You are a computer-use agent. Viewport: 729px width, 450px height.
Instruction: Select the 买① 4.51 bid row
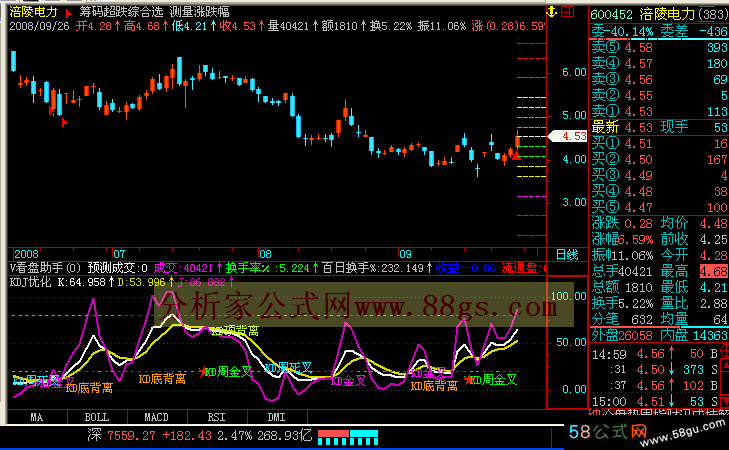click(x=659, y=144)
